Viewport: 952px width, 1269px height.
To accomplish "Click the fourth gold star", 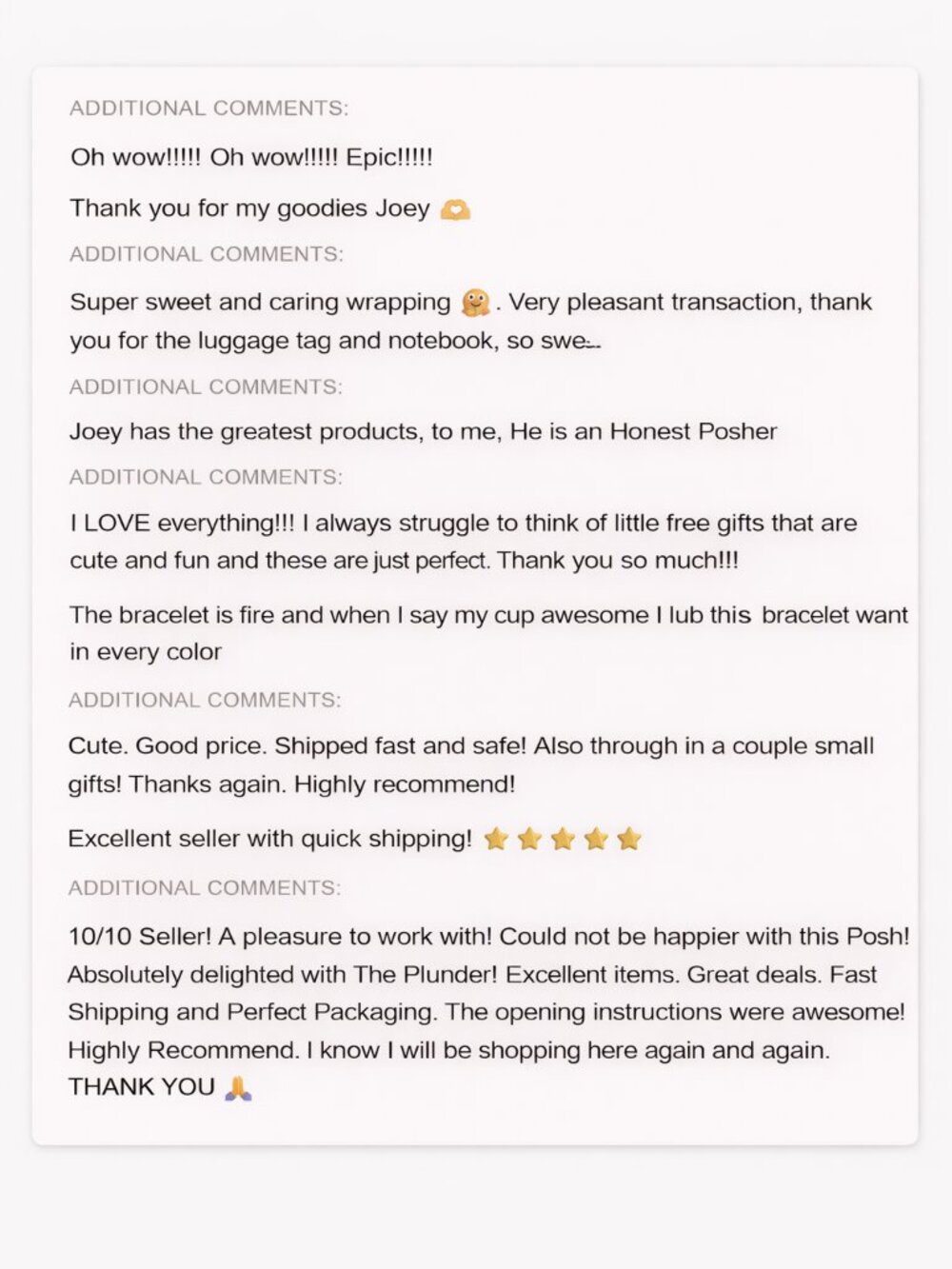I will point(596,839).
